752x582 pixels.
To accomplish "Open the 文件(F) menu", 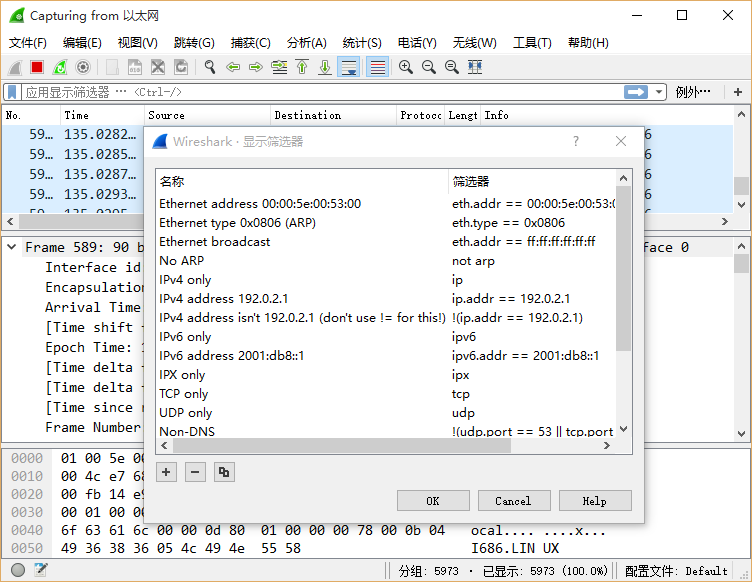I will [27, 43].
